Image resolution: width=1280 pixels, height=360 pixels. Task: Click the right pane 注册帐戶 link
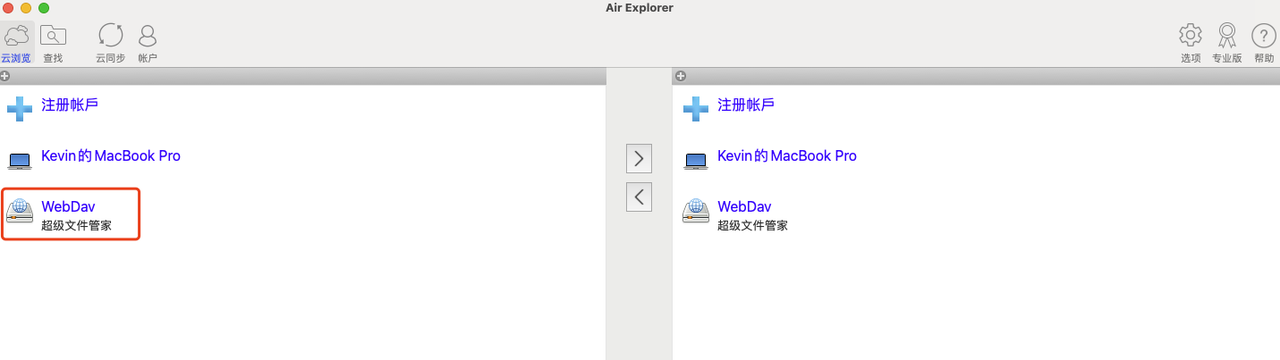746,104
